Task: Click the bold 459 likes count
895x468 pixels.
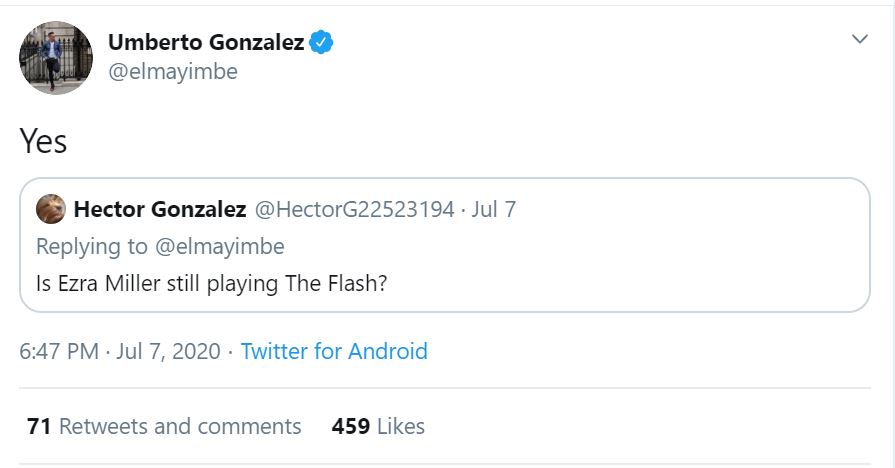Action: [351, 426]
